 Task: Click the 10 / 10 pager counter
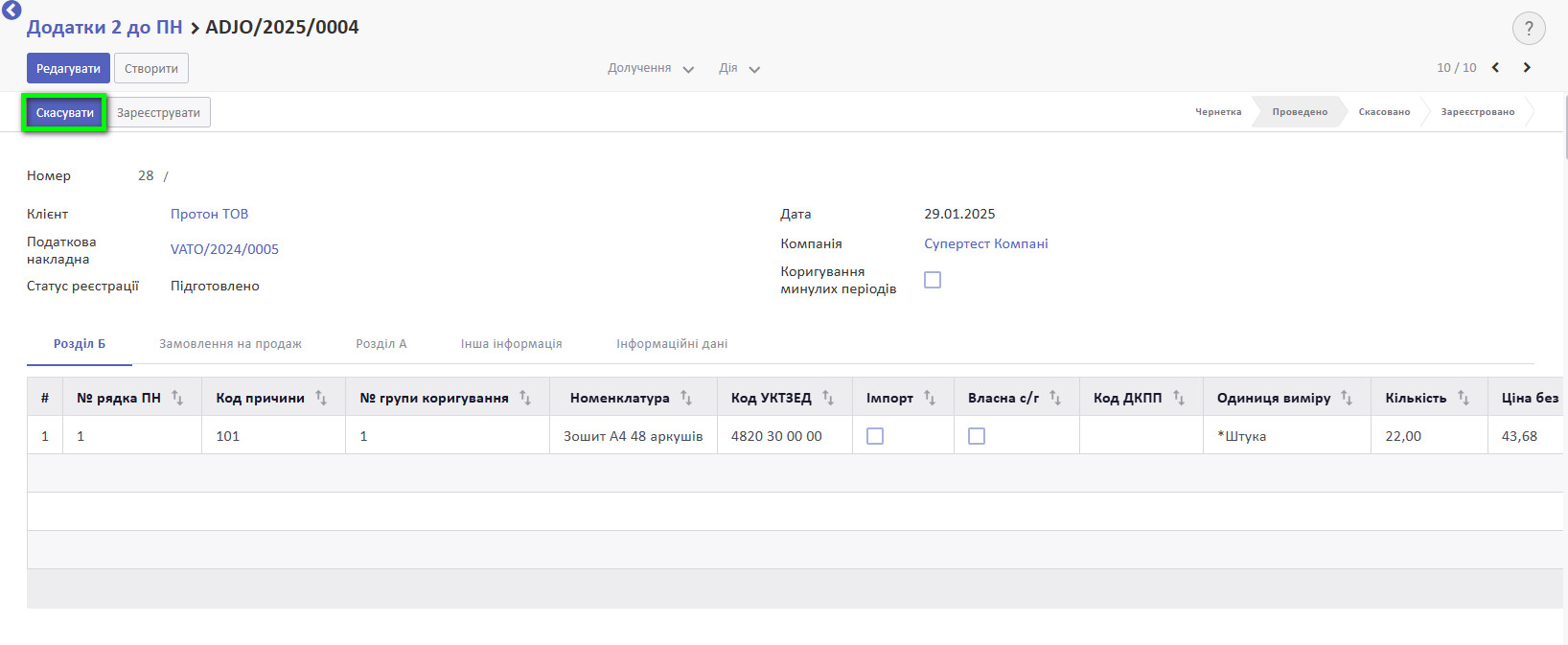click(1456, 67)
